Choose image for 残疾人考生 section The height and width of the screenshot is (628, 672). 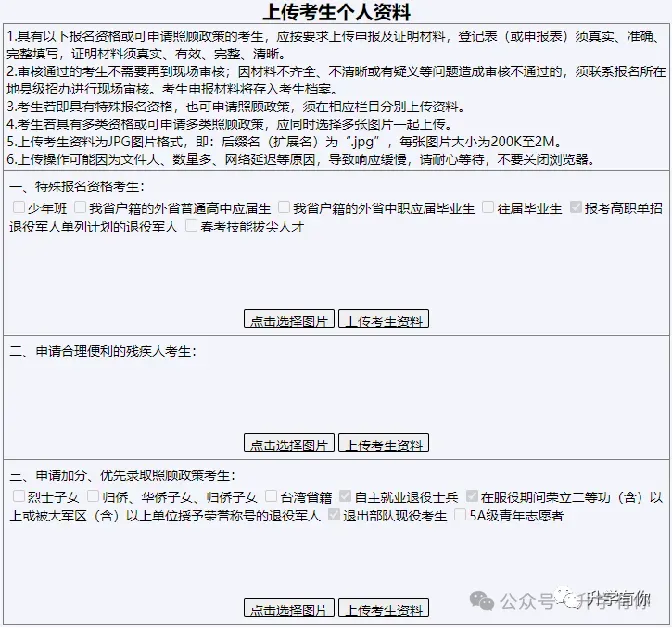[x=289, y=443]
